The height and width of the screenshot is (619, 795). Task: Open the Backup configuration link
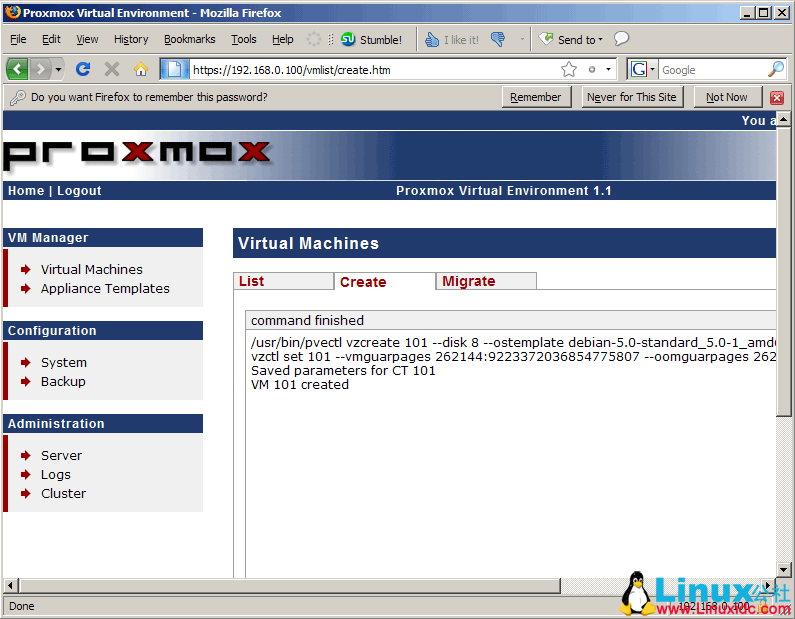coord(63,381)
